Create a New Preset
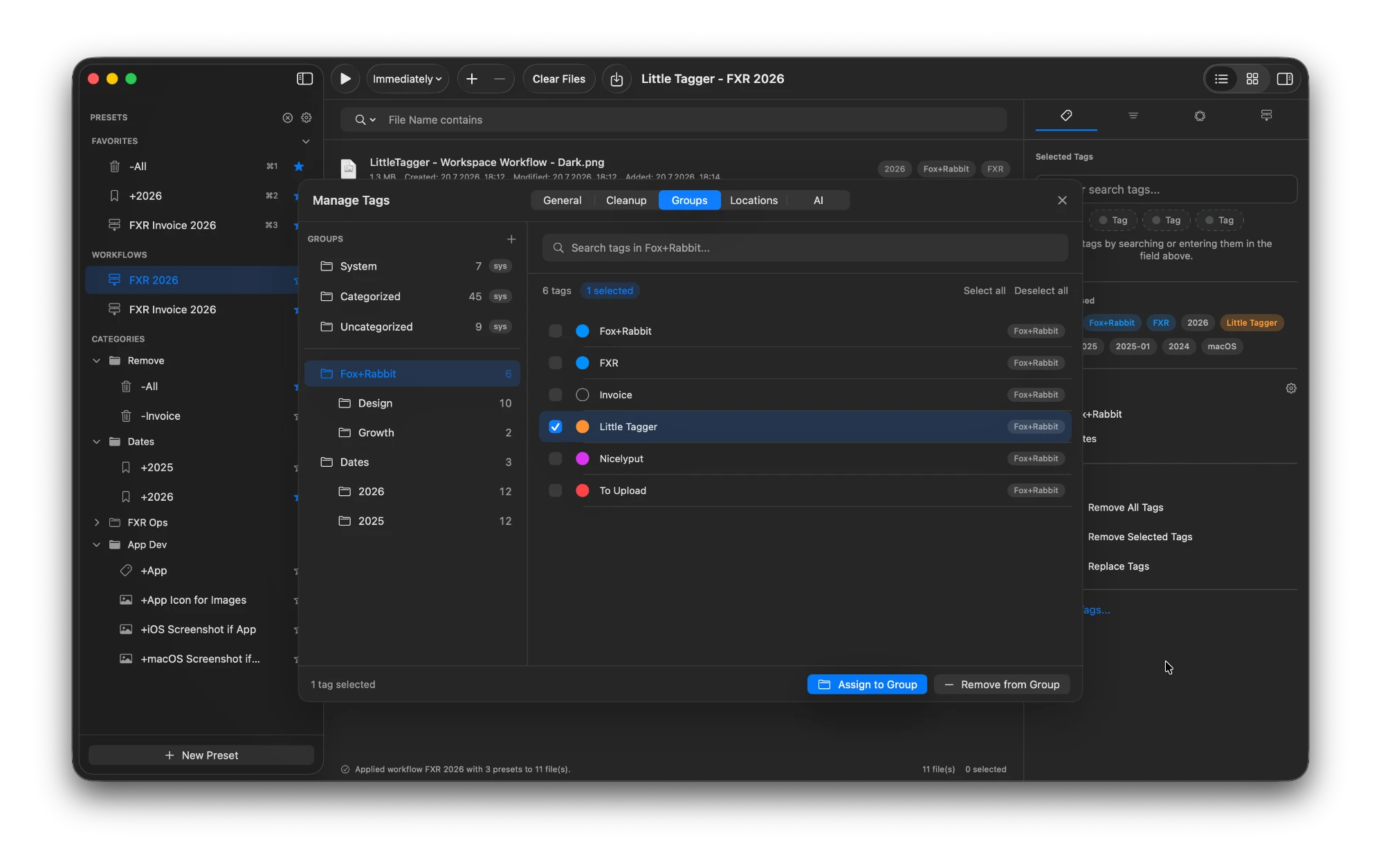 (x=201, y=755)
